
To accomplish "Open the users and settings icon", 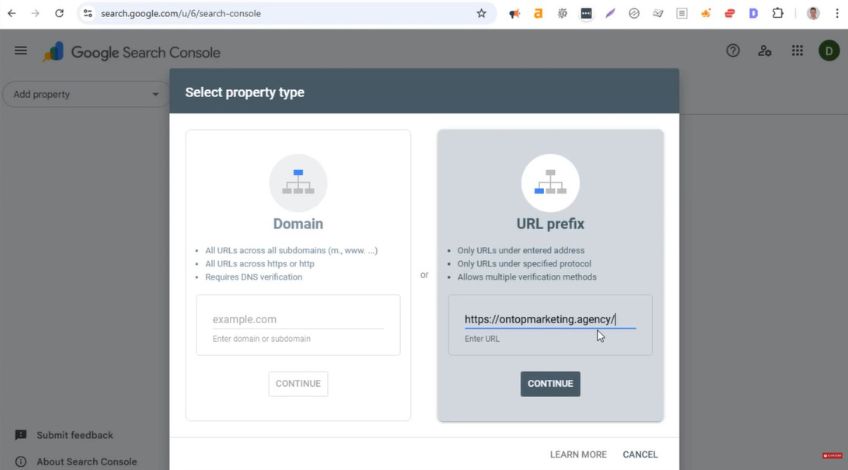I will point(765,51).
